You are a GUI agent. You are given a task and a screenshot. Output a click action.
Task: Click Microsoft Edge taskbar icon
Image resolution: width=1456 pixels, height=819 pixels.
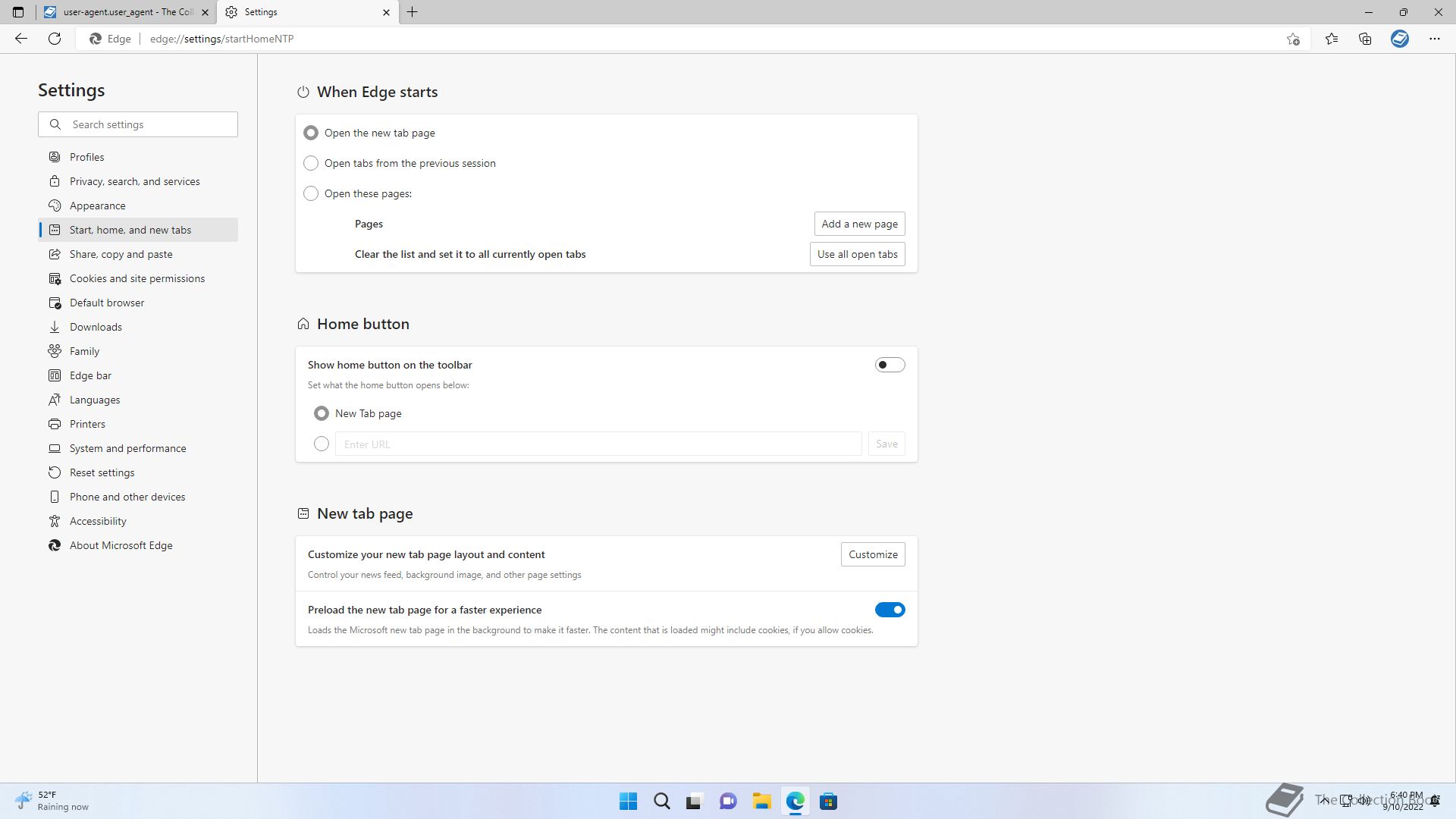[x=795, y=802]
